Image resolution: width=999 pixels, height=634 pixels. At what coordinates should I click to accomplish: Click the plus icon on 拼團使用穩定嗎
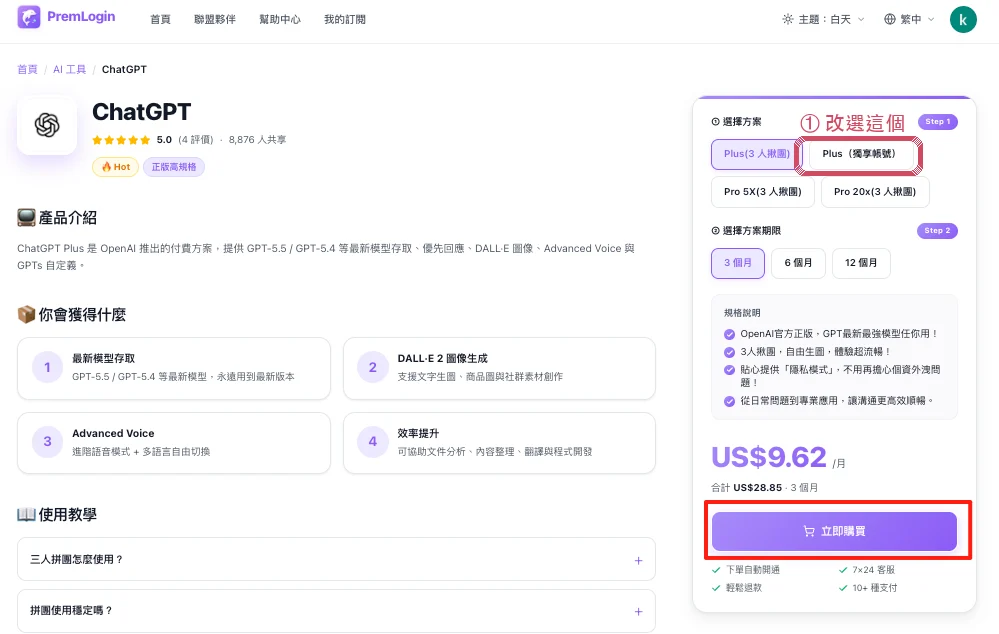click(x=638, y=612)
